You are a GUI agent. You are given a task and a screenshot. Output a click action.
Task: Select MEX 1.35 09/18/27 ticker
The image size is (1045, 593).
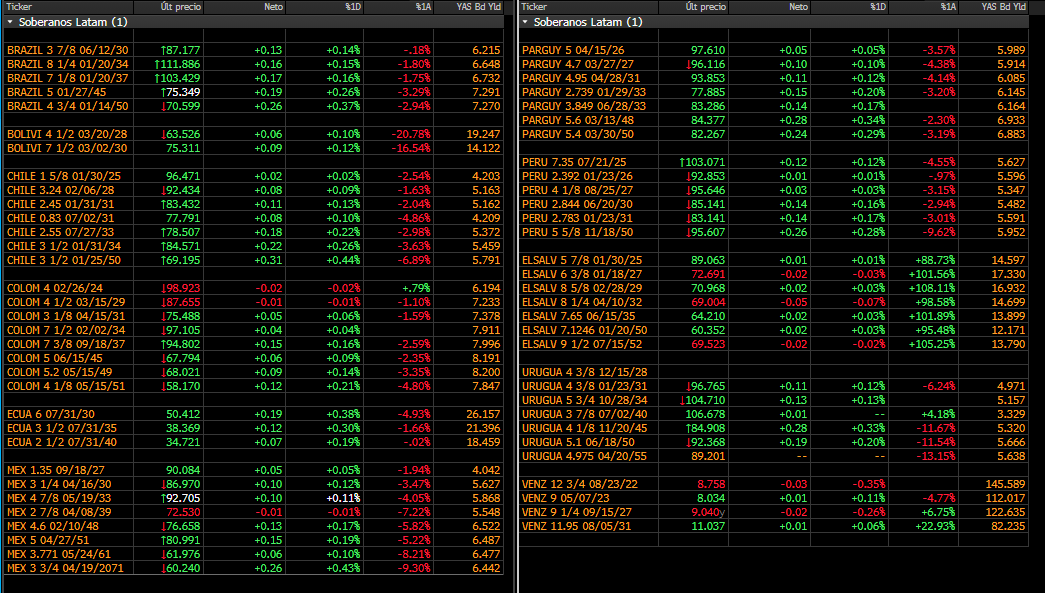[55, 470]
